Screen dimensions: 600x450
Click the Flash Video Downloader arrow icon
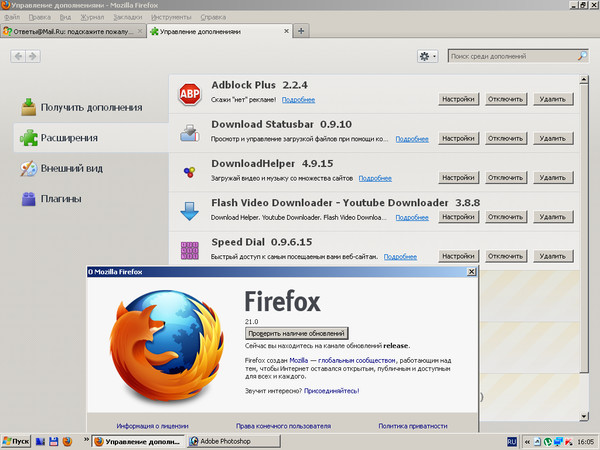[x=189, y=211]
